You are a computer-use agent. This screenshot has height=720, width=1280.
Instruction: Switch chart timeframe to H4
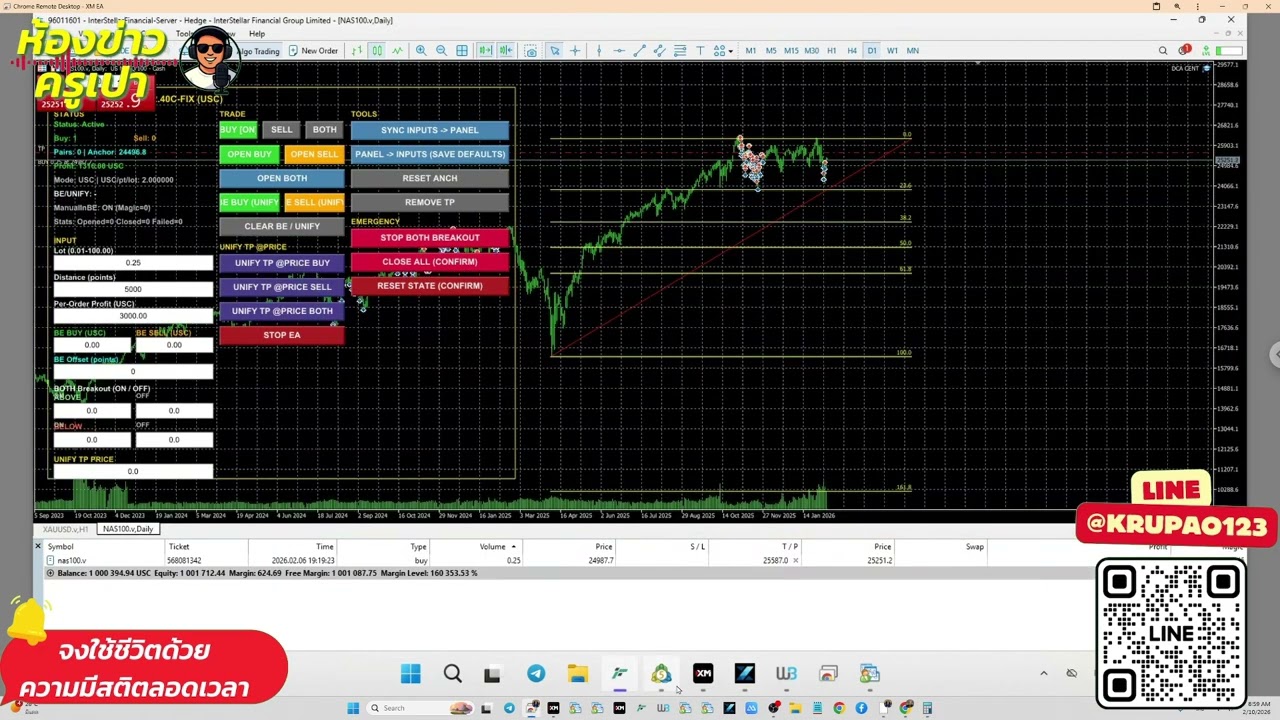(852, 51)
